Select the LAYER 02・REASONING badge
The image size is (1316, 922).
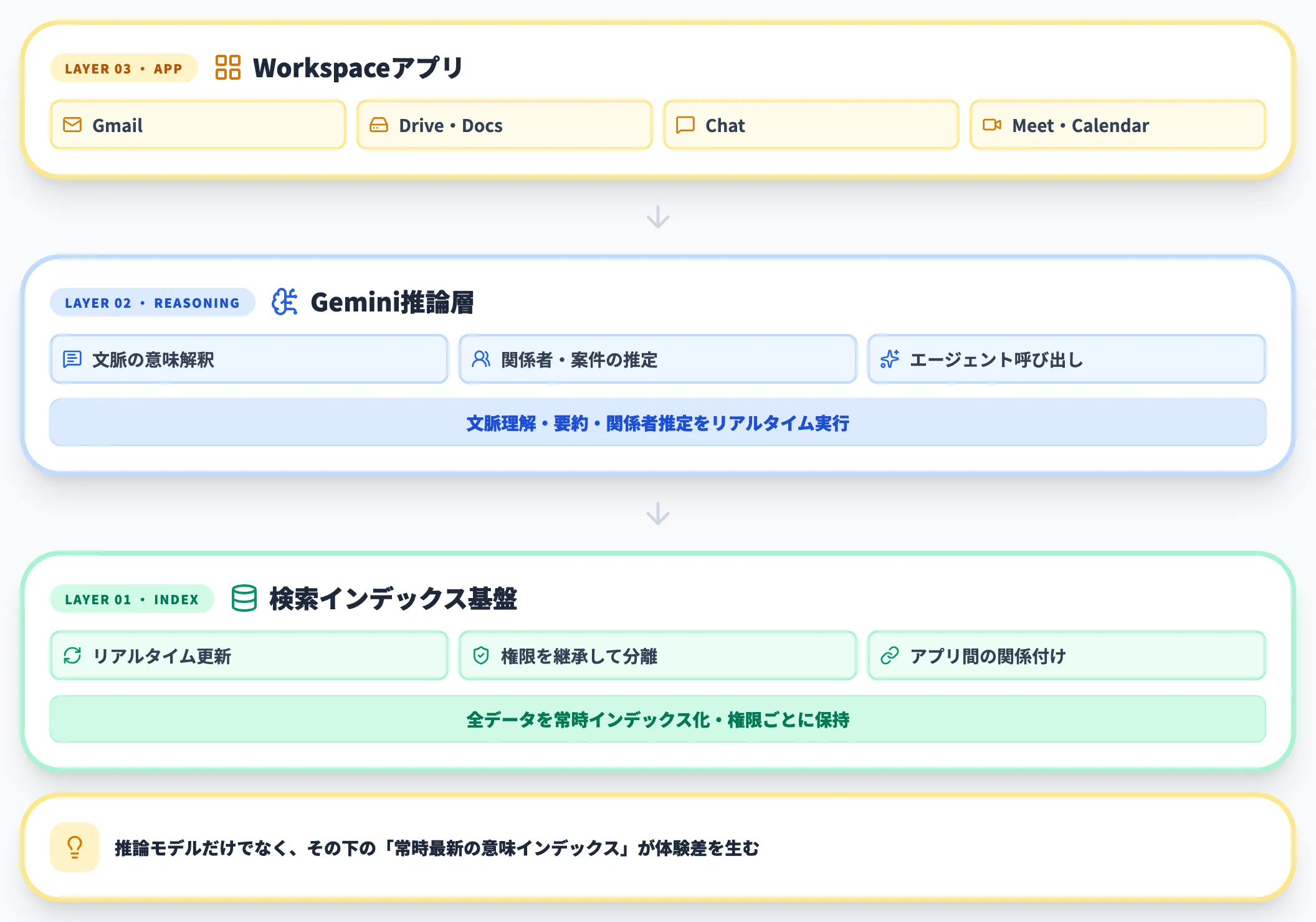152,303
